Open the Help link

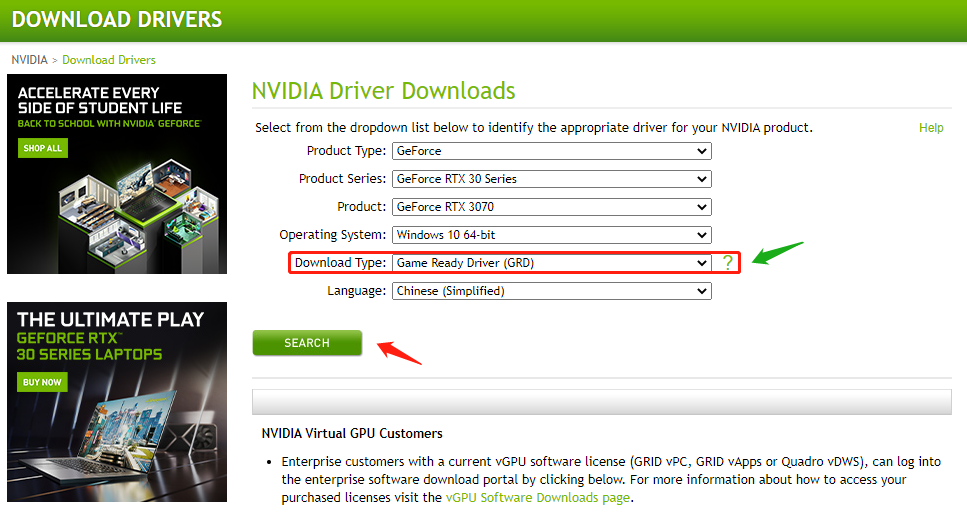[931, 128]
